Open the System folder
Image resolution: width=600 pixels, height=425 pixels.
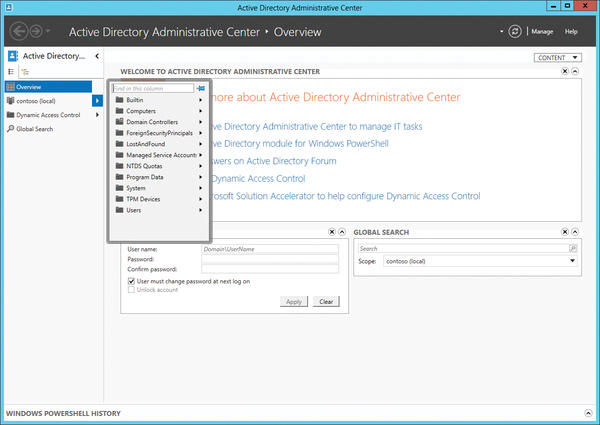click(x=135, y=188)
